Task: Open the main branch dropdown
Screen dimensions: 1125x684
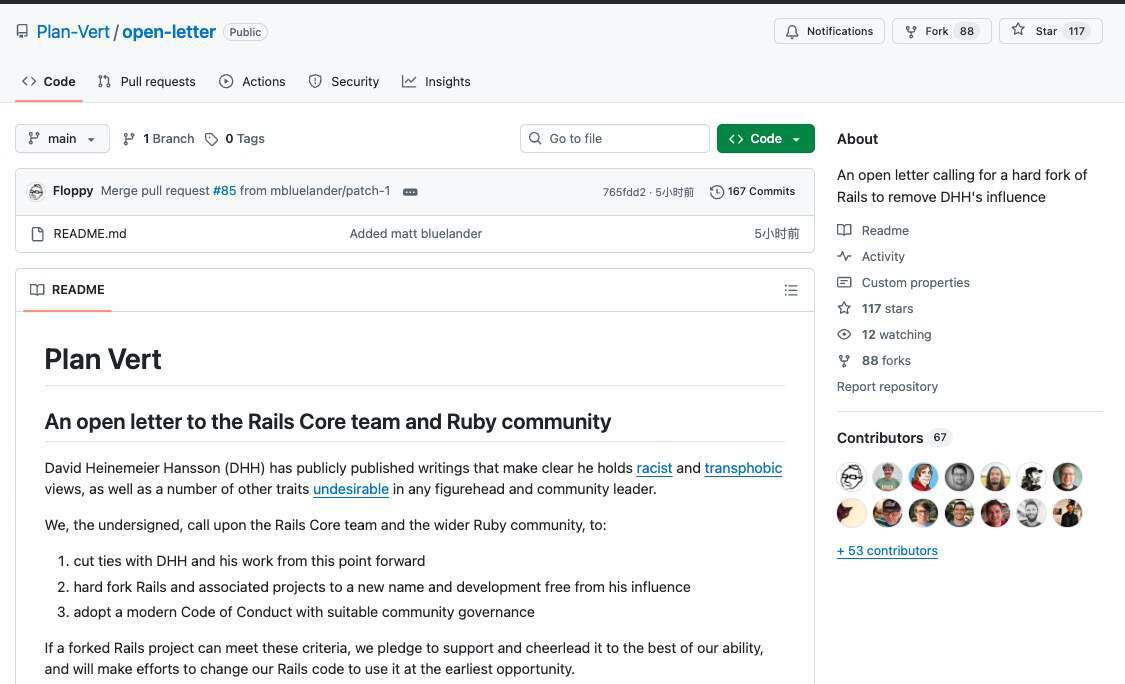Action: 62,139
